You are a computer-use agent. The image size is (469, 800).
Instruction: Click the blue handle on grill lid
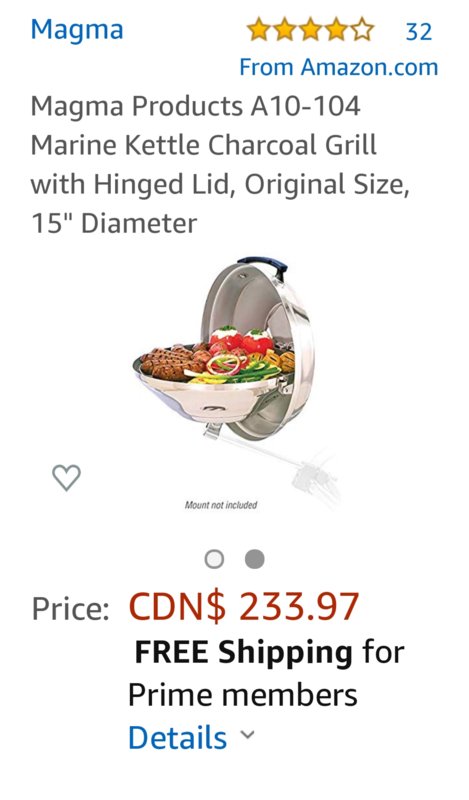[x=263, y=265]
